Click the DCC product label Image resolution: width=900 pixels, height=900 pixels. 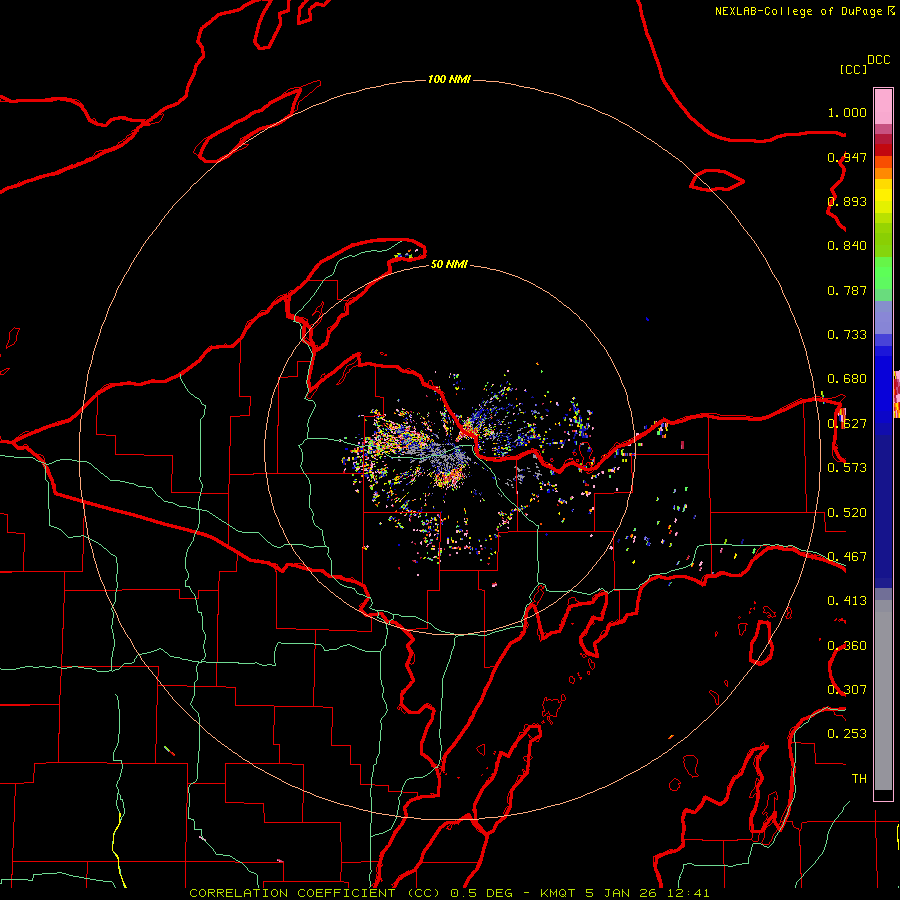point(879,60)
